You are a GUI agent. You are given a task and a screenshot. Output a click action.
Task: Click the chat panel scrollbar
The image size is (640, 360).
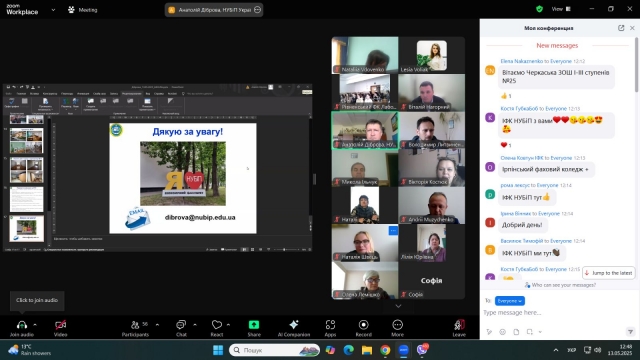pyautogui.click(x=636, y=64)
